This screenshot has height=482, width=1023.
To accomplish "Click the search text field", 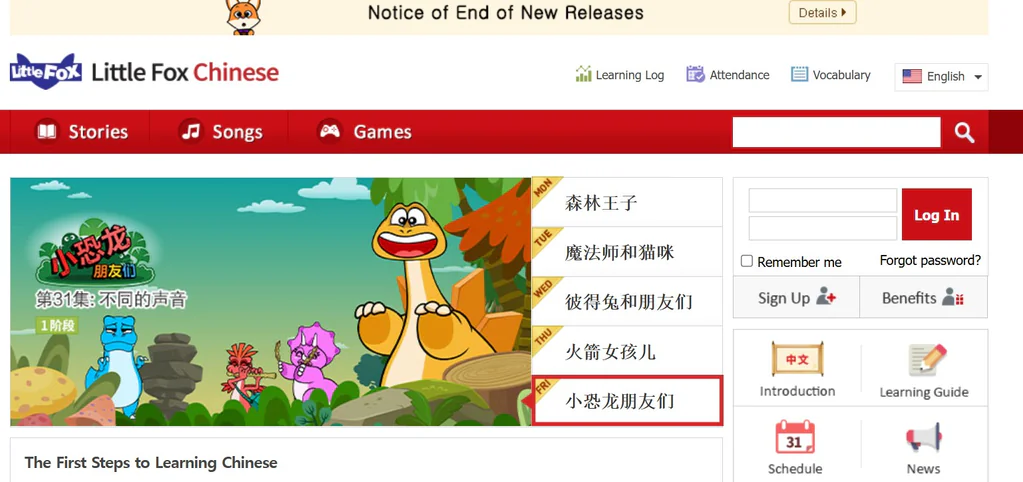I will 836,132.
